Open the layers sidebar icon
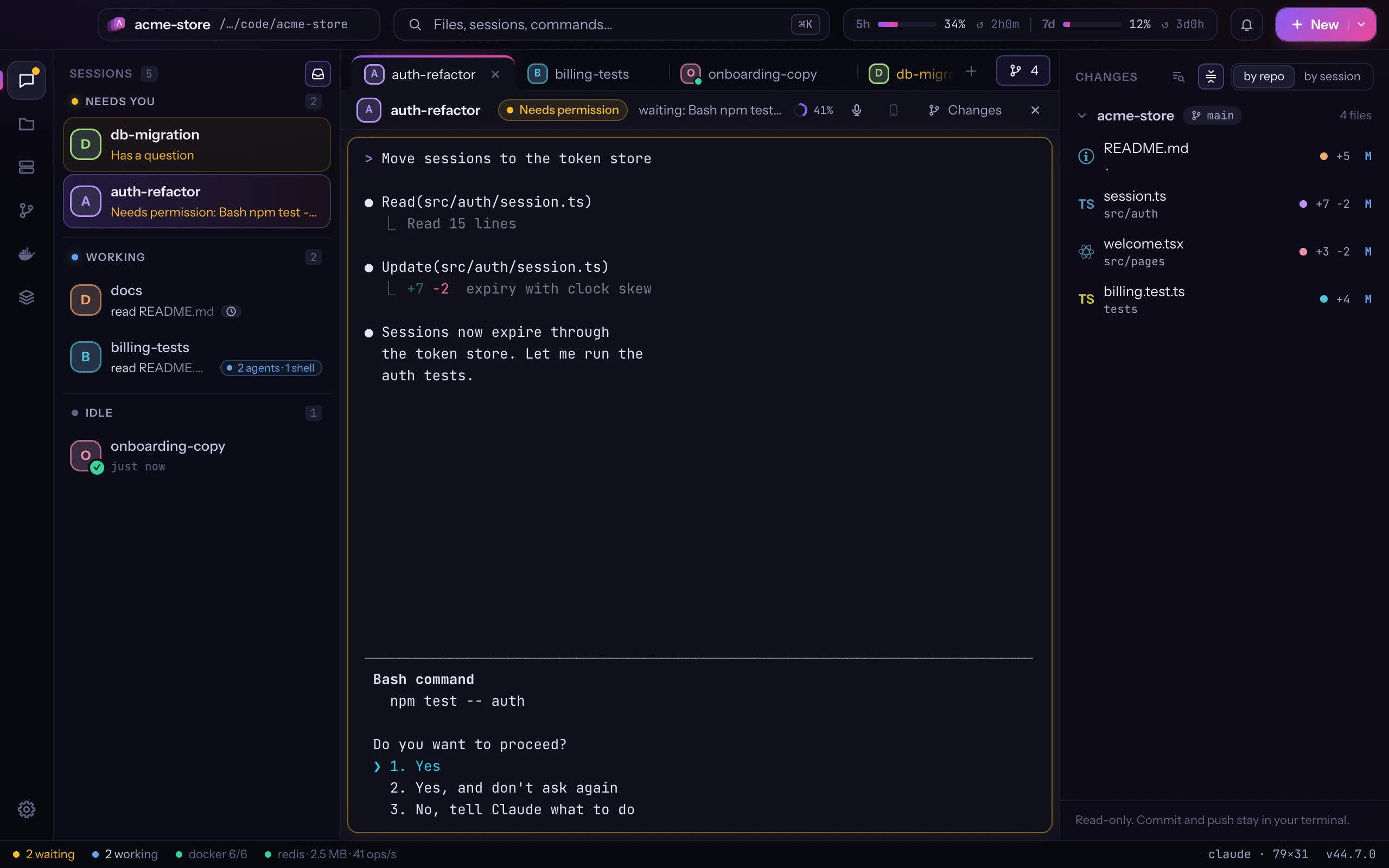The image size is (1389, 868). (27, 297)
